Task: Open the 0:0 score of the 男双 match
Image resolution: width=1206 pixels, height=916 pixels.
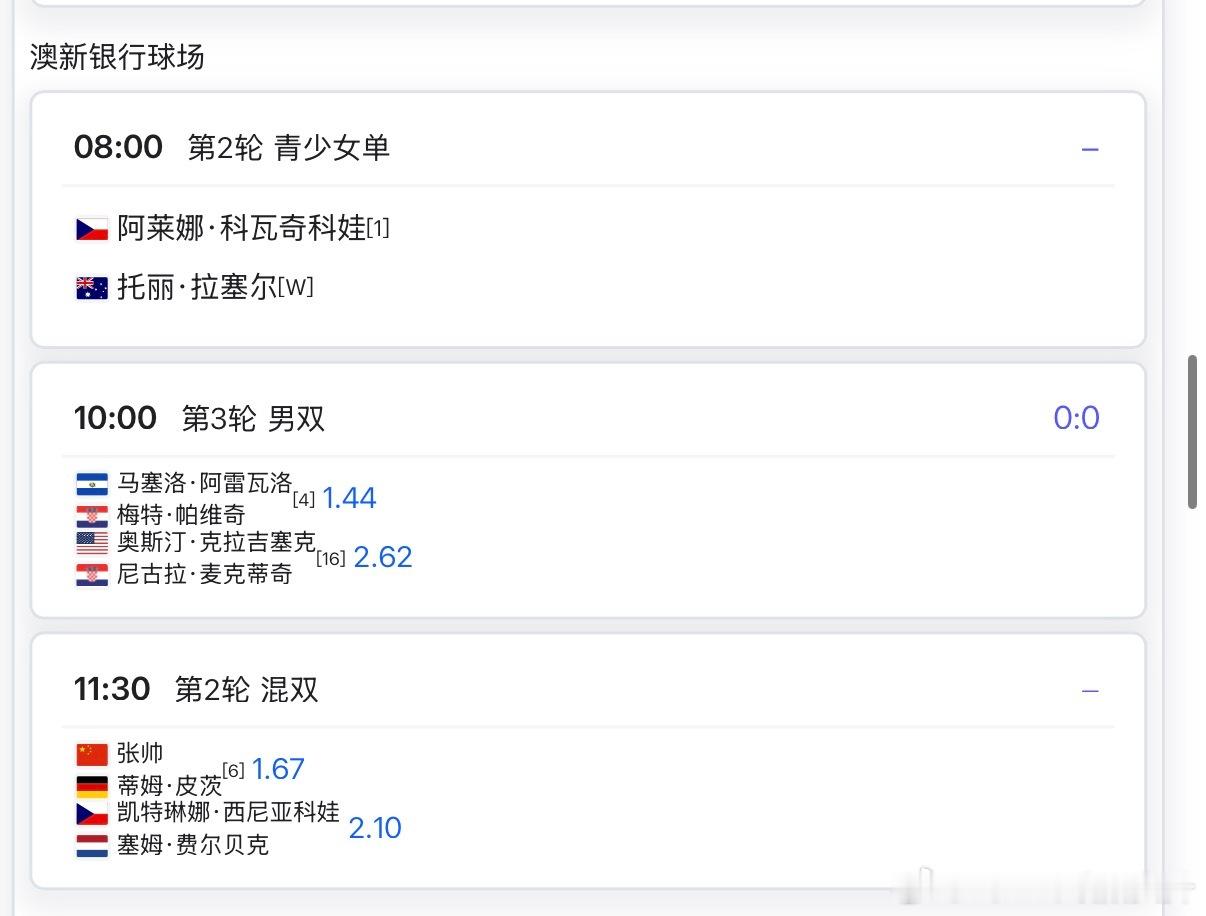Action: coord(1076,418)
